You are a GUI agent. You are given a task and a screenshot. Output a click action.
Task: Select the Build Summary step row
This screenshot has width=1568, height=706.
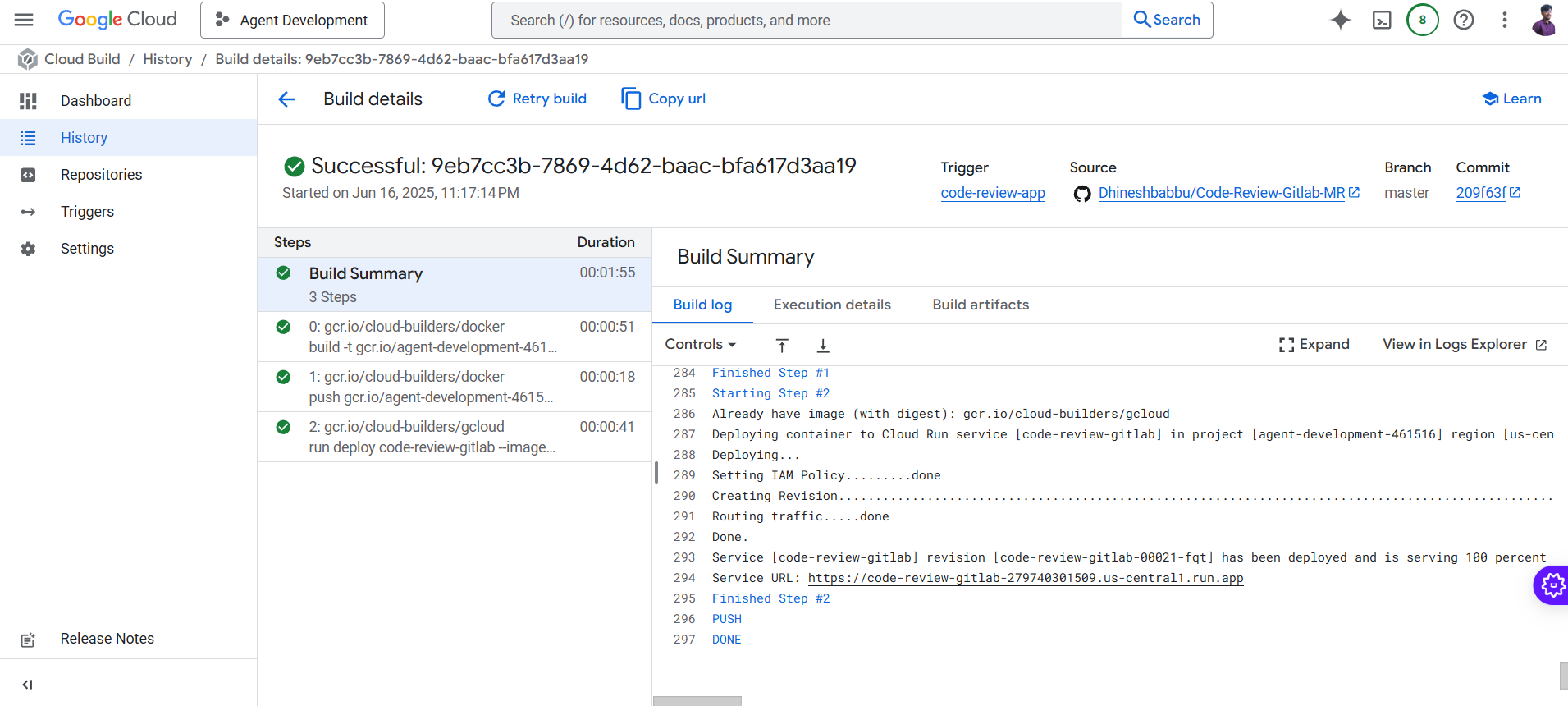455,285
